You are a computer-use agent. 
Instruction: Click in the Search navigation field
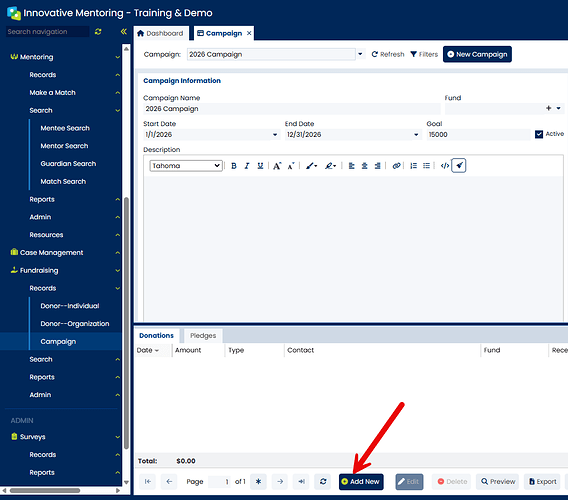tap(47, 32)
